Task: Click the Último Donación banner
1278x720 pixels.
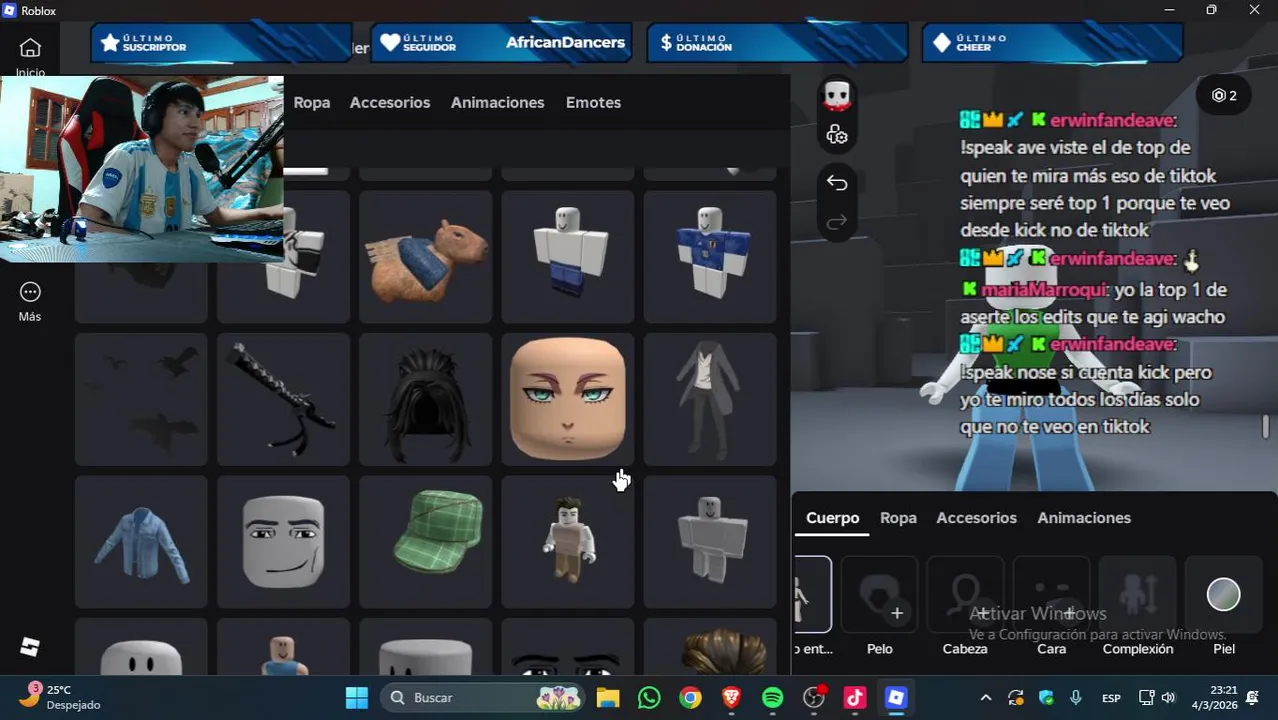Action: (x=777, y=43)
